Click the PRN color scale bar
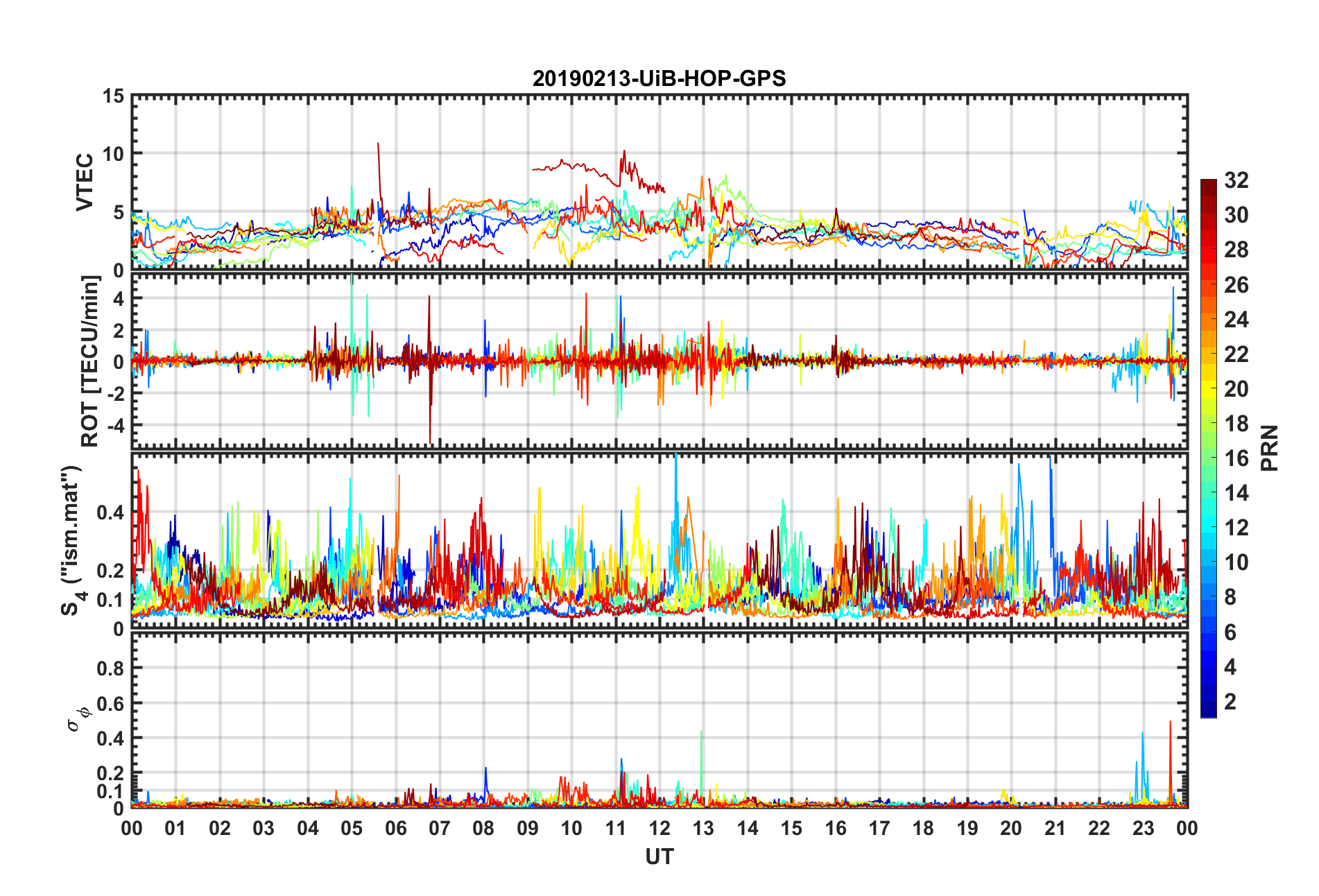The image size is (1319, 896). coord(1209,448)
